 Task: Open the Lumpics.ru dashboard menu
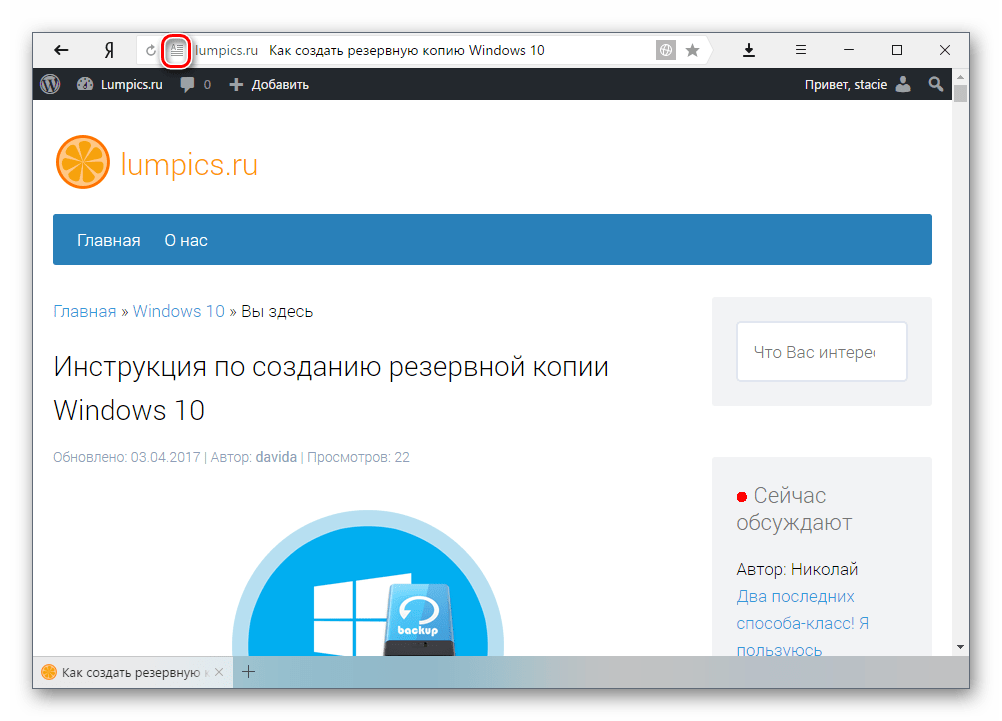pos(120,85)
